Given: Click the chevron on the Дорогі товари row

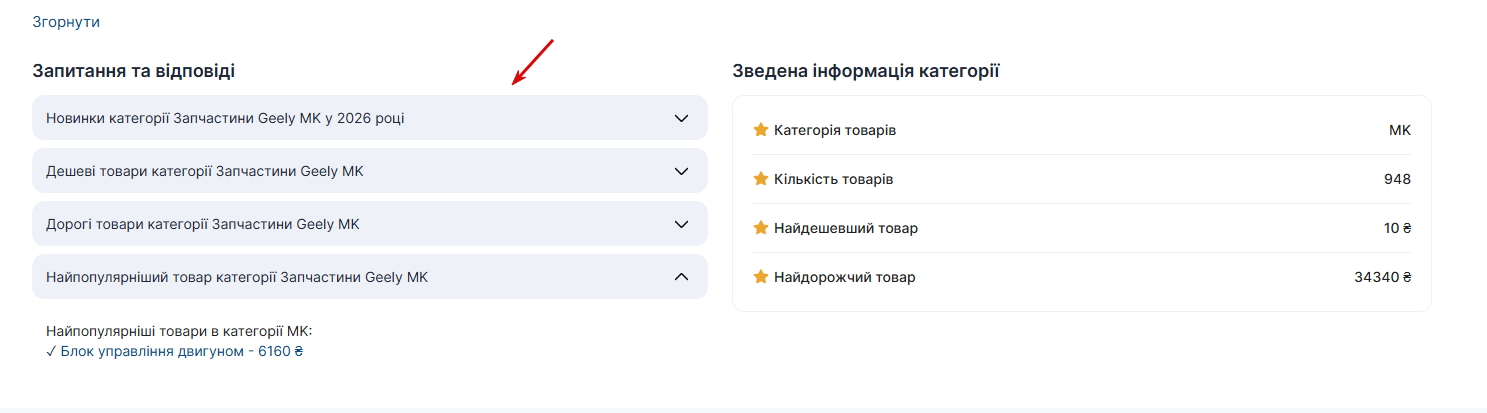Looking at the screenshot, I should point(682,224).
